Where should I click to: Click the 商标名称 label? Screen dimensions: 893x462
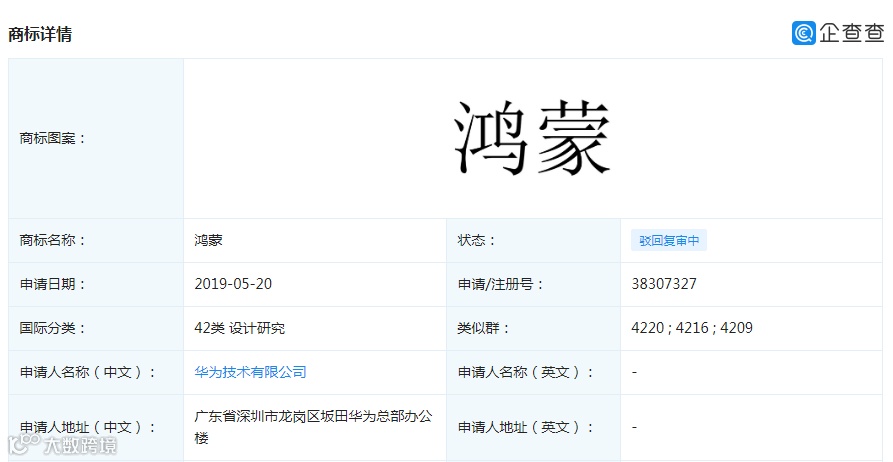pyautogui.click(x=52, y=240)
